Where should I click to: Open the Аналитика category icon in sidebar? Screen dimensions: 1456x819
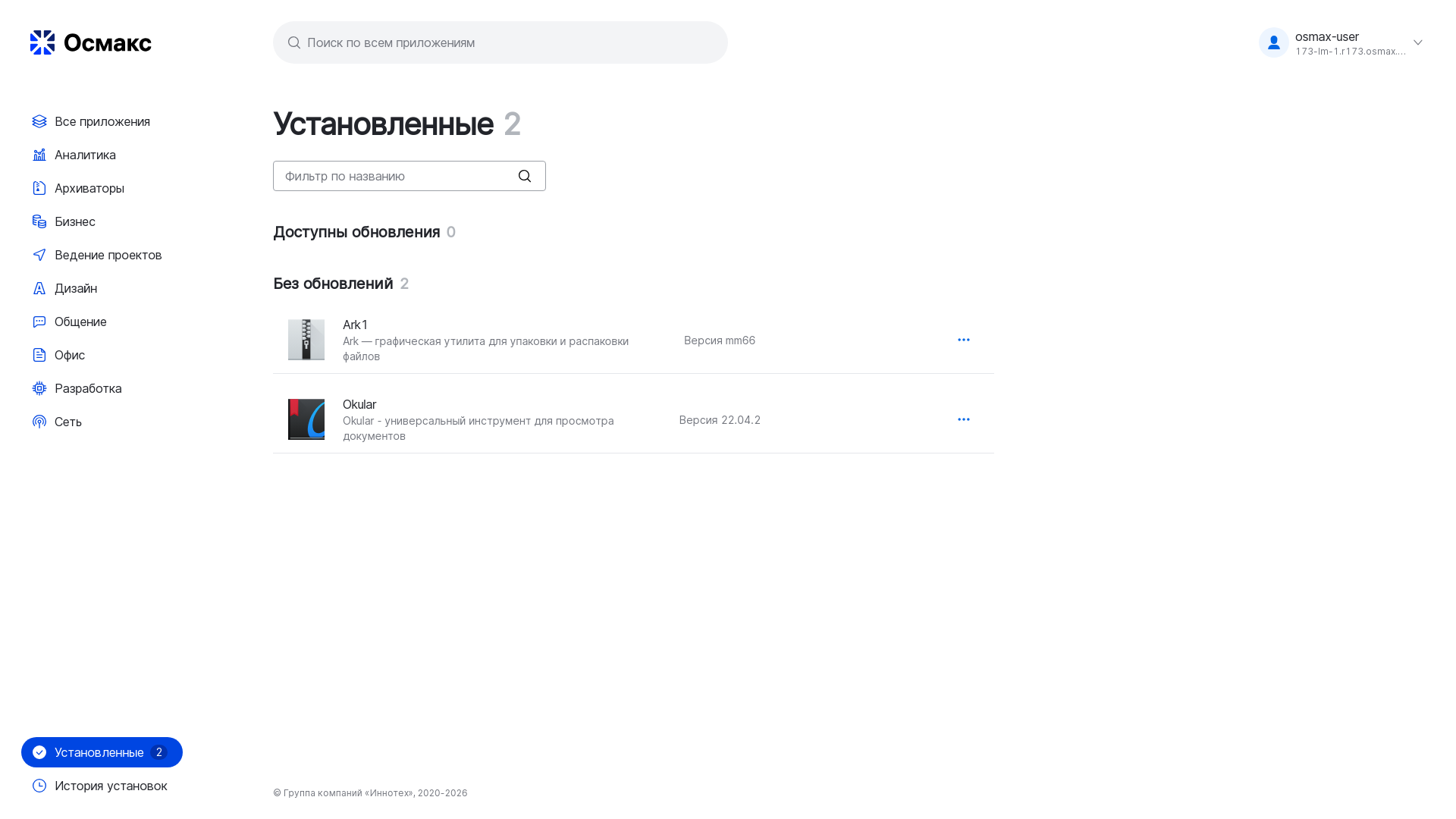click(39, 155)
